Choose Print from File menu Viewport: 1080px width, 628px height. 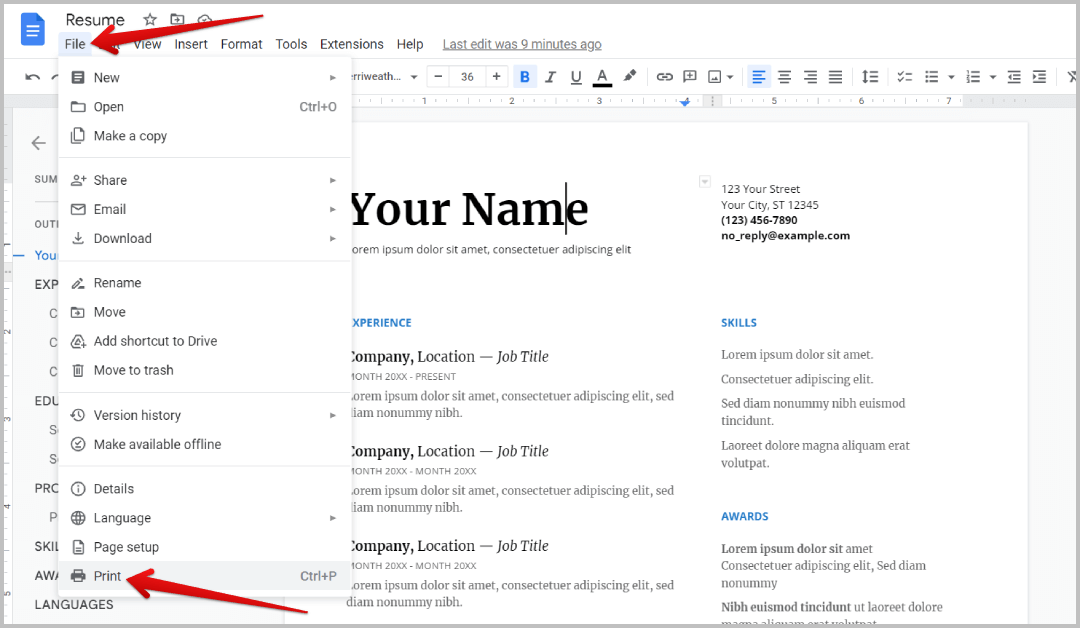(x=107, y=576)
